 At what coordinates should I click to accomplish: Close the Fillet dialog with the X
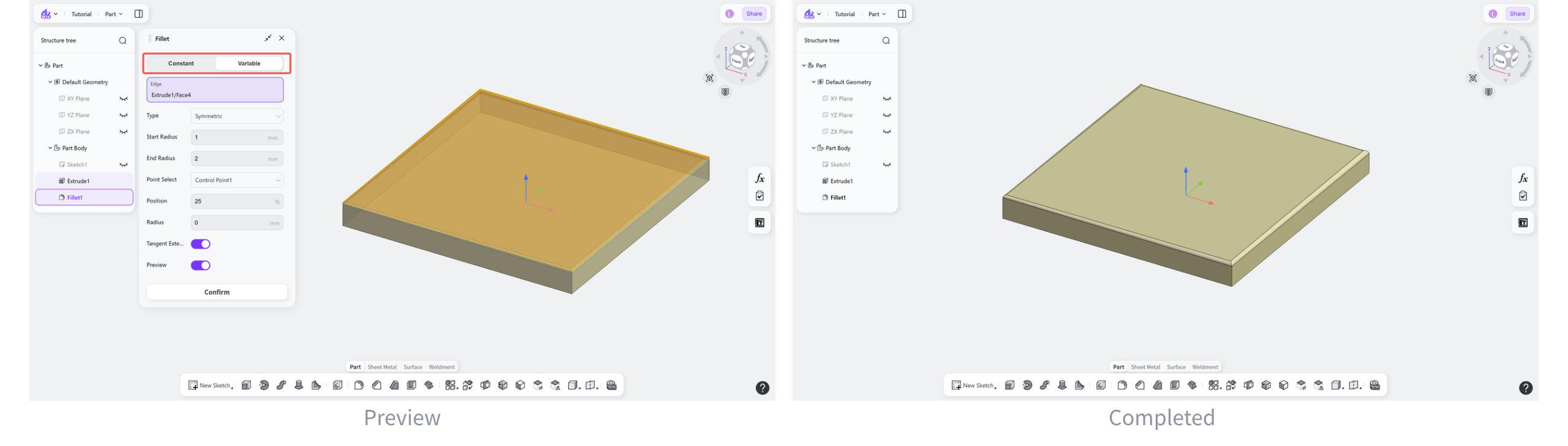coord(282,38)
